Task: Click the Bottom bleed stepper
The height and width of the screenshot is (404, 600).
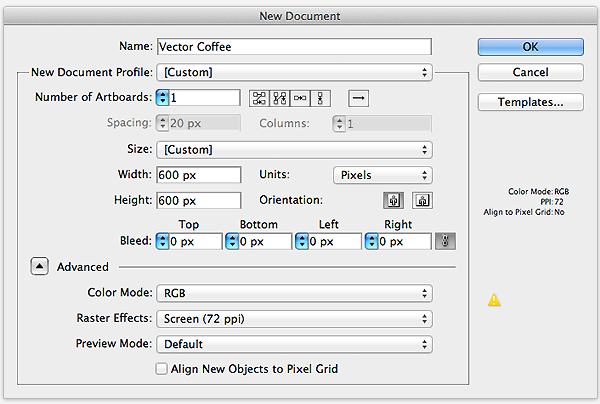Action: pyautogui.click(x=232, y=241)
